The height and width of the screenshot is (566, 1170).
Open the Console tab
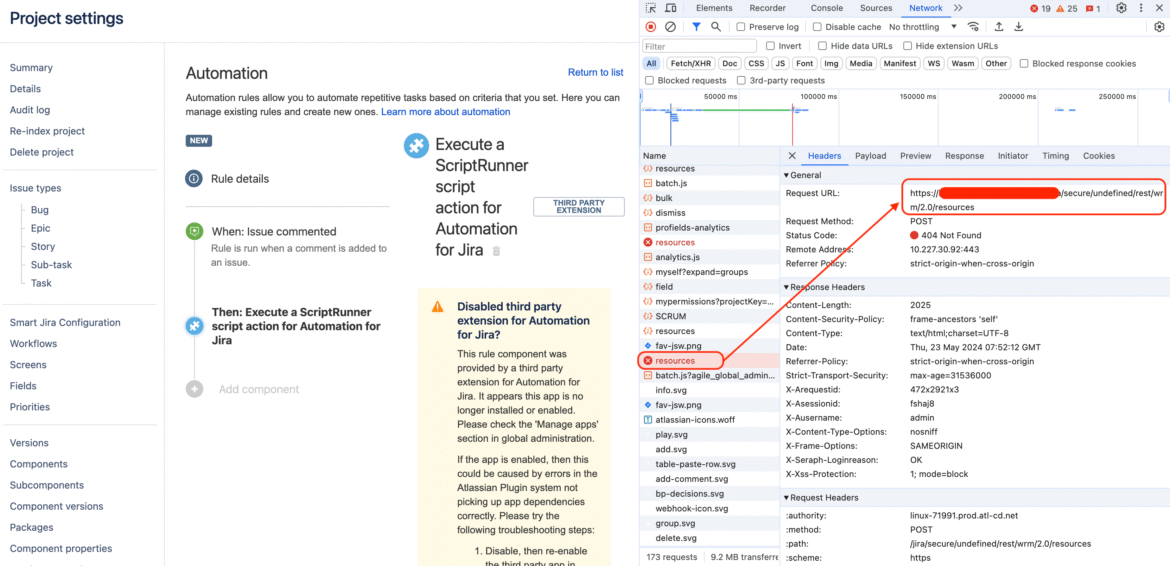click(x=826, y=8)
